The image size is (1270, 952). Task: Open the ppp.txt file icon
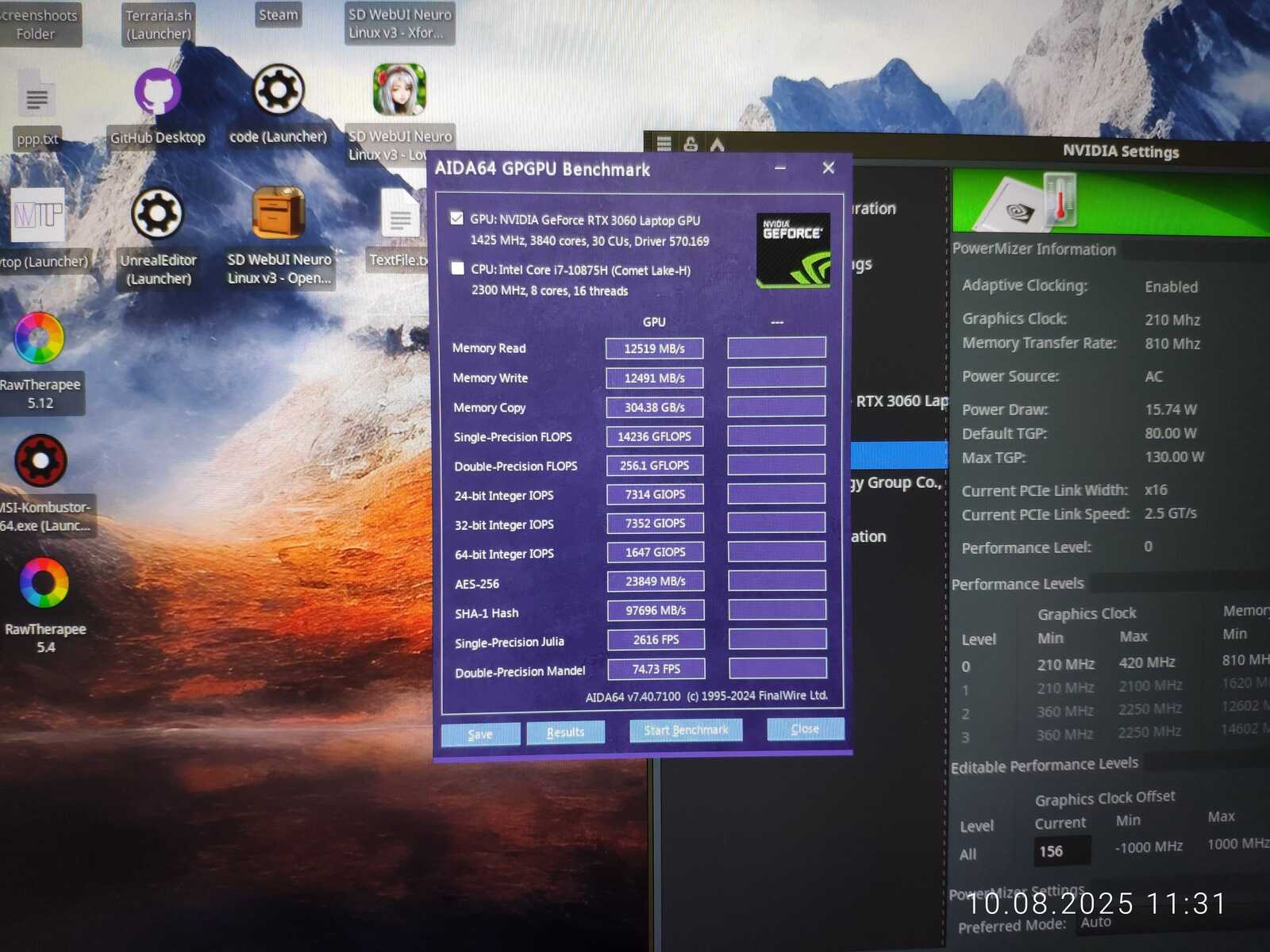click(37, 95)
